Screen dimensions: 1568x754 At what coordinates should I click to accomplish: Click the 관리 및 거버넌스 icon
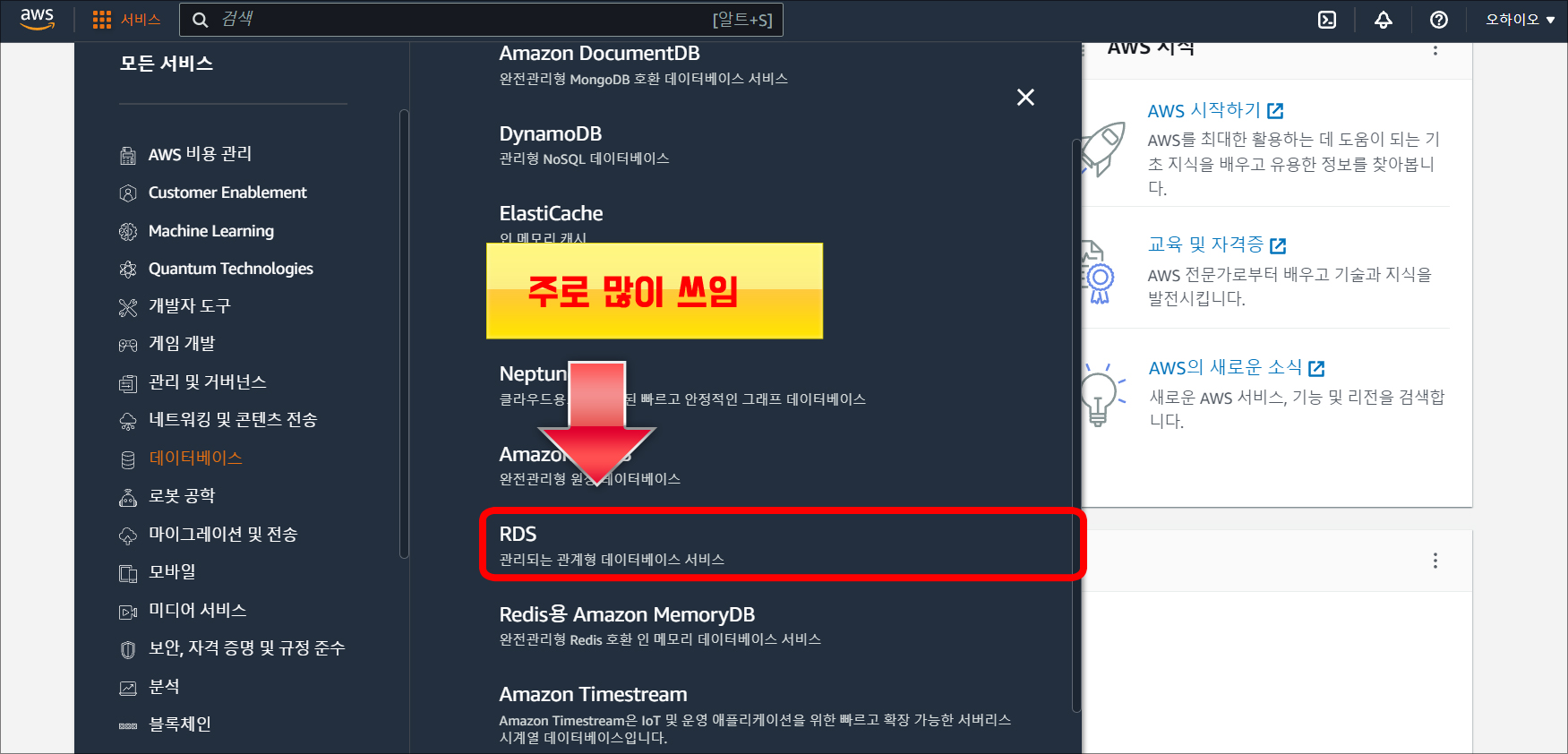click(x=128, y=384)
